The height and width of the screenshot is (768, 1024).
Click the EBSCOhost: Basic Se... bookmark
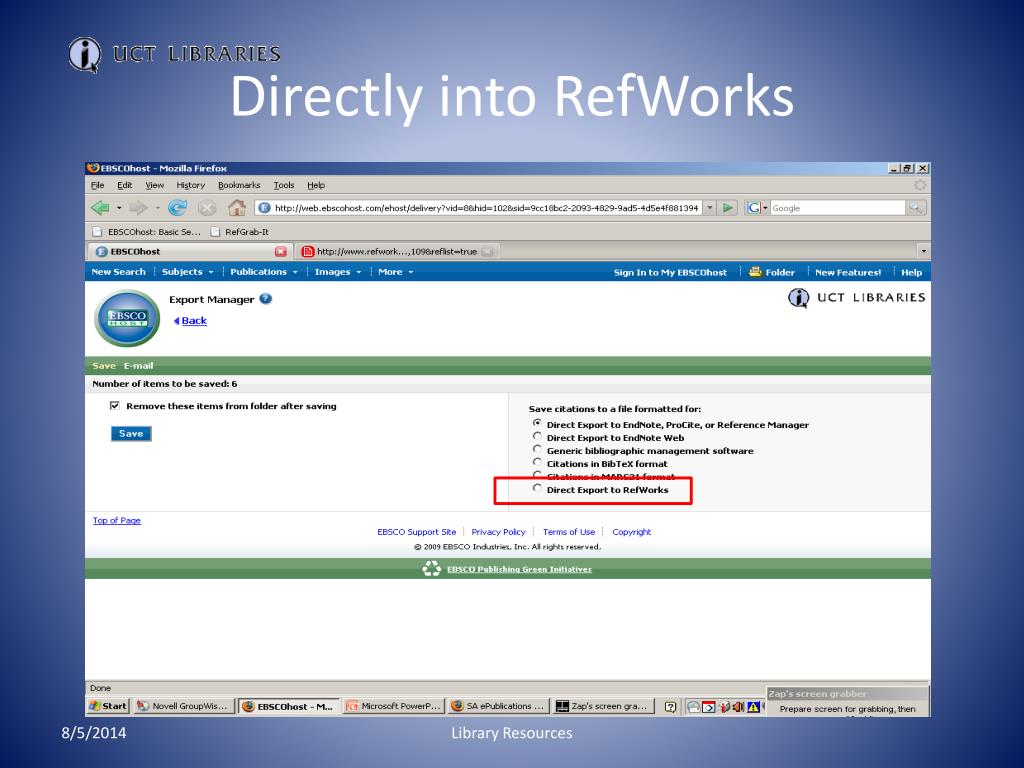[147, 232]
